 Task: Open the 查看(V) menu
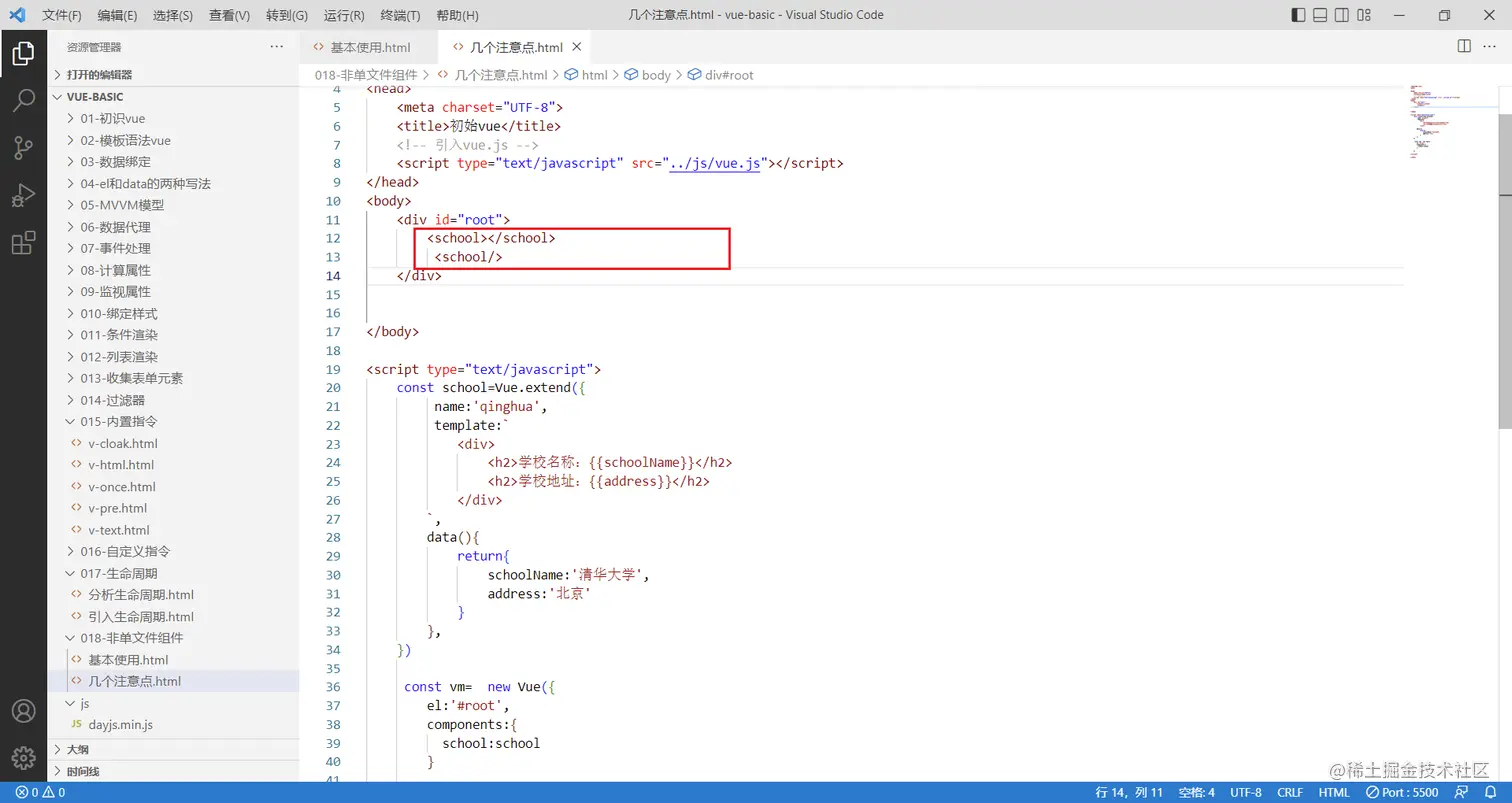click(230, 15)
